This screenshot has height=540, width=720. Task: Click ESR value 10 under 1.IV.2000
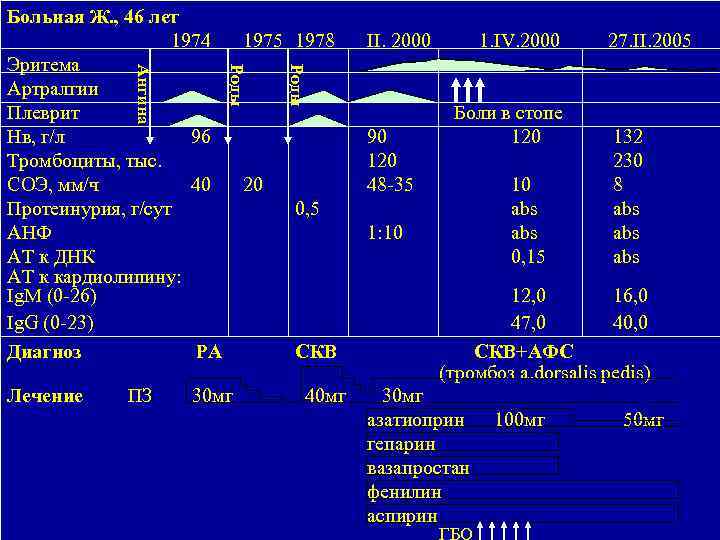coord(521,185)
